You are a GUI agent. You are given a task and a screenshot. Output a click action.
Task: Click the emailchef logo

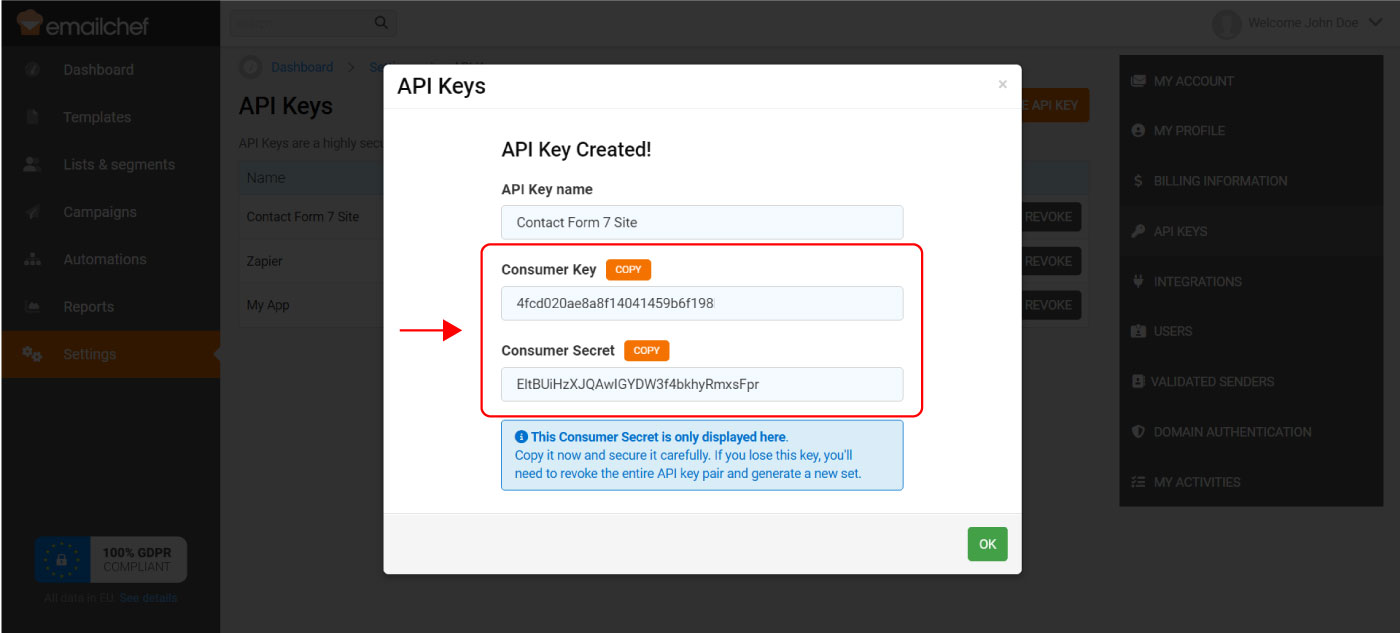82,23
